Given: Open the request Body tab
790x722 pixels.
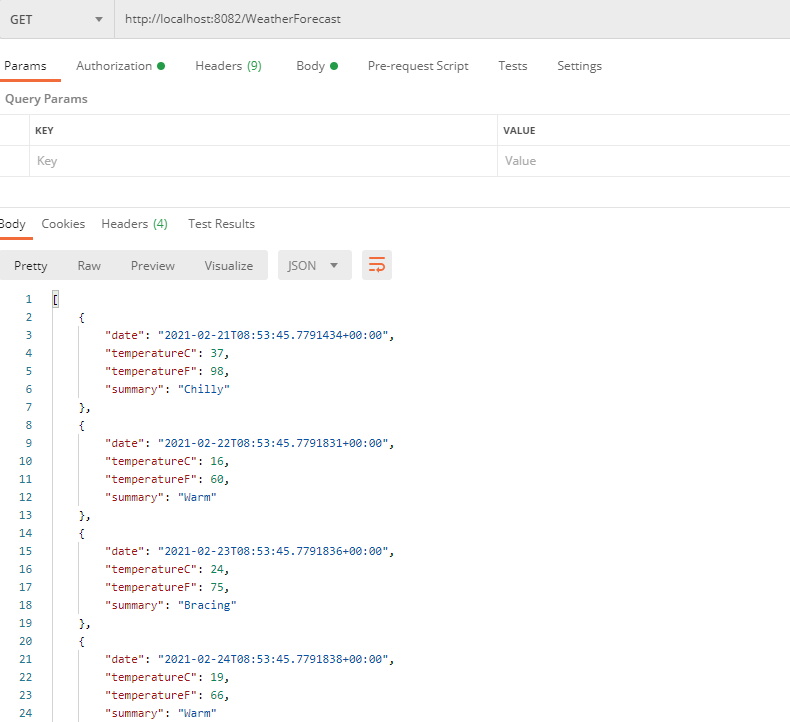Looking at the screenshot, I should [311, 66].
